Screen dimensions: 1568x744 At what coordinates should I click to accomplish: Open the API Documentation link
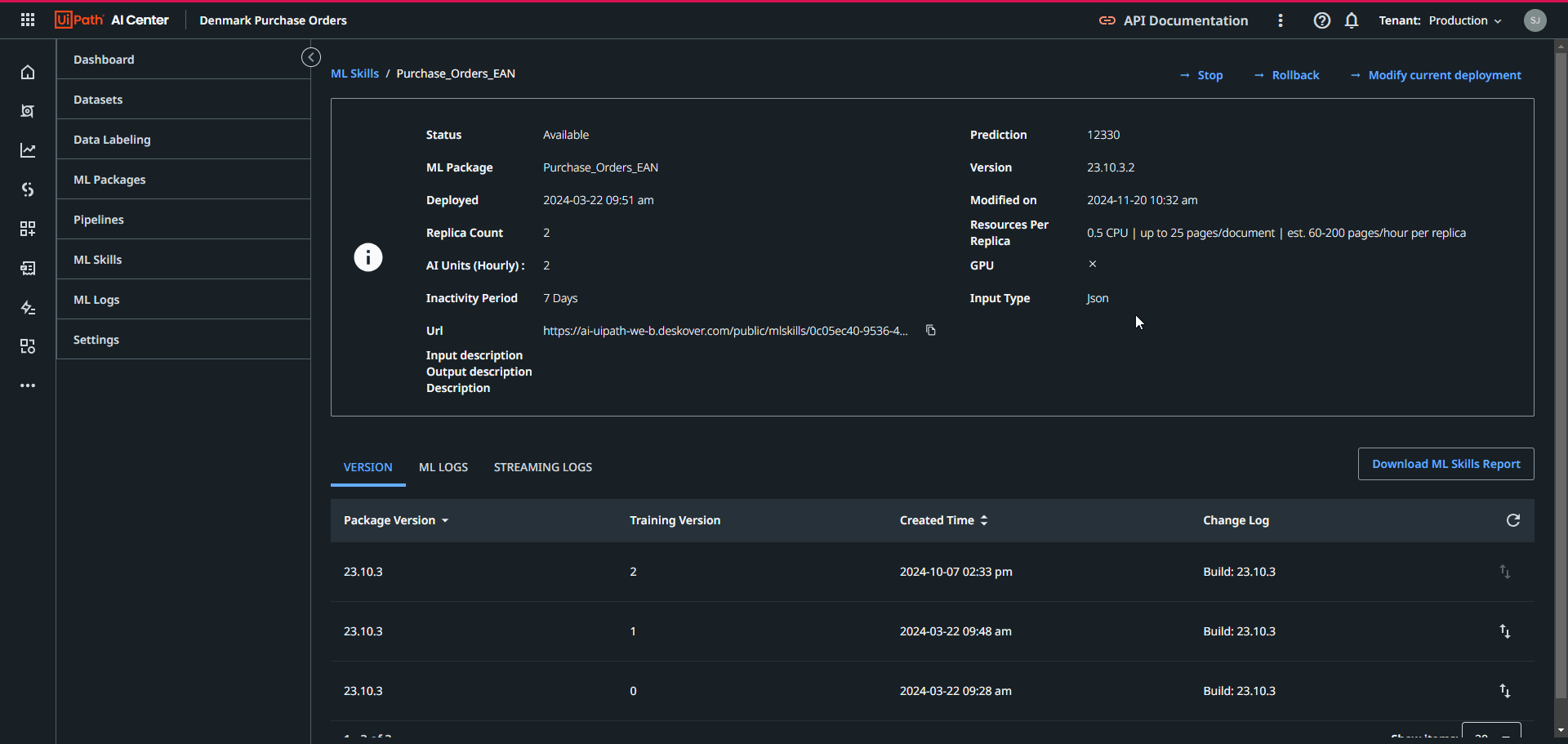coord(1184,20)
